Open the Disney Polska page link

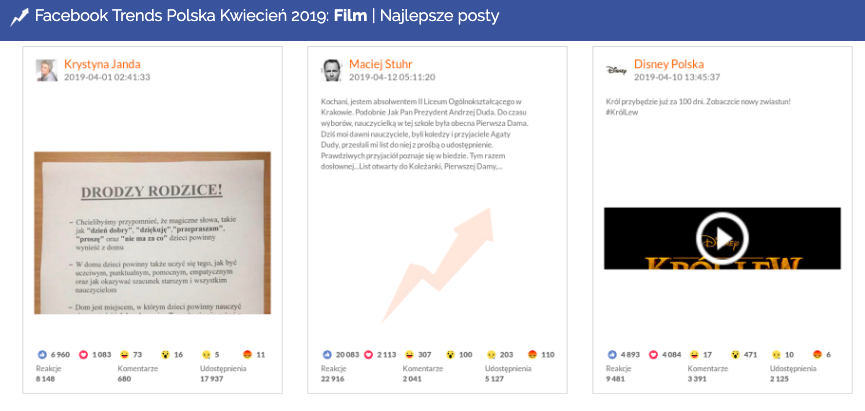click(x=668, y=64)
